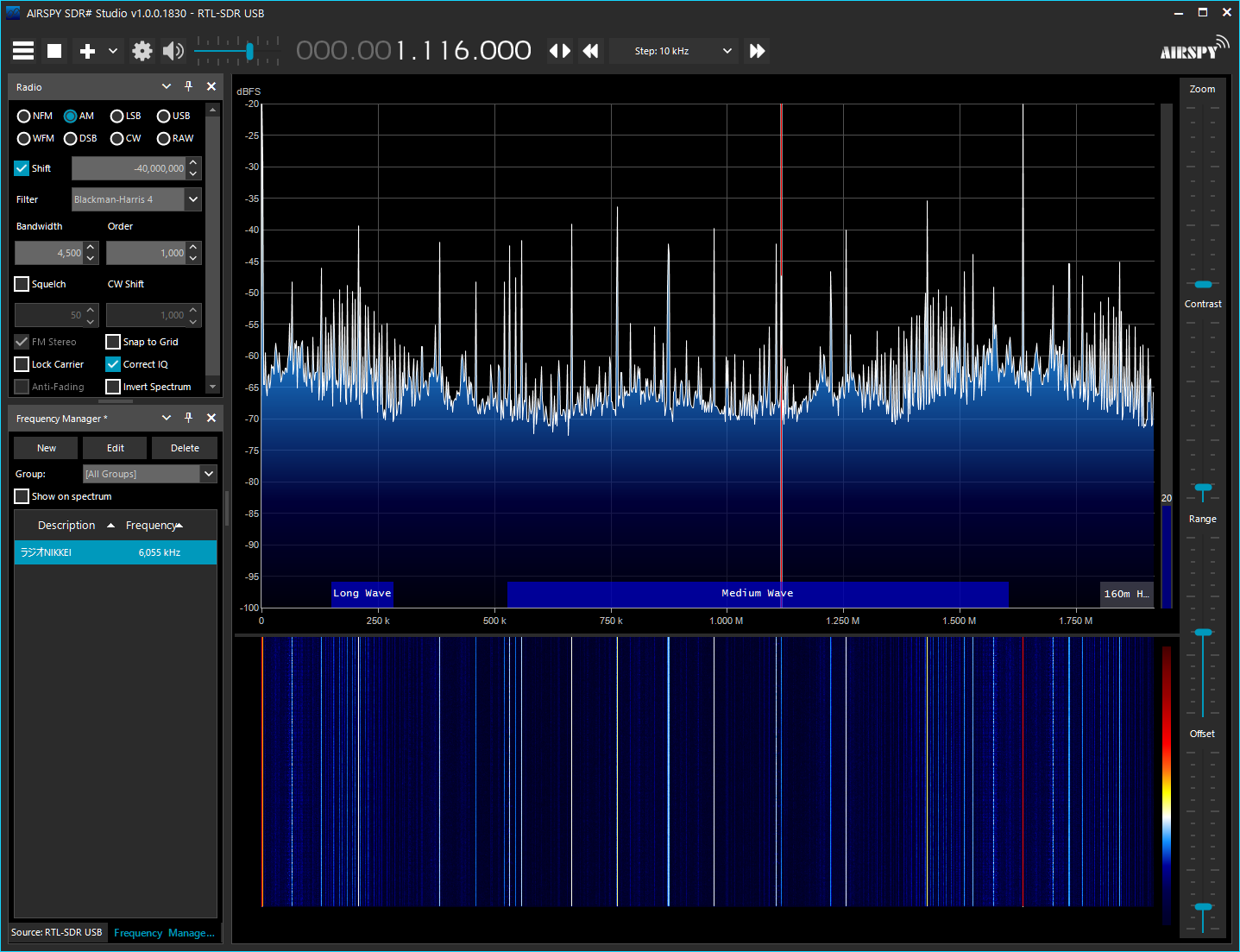Open the main hamburger menu
Screen dimensions: 1240x952
23,51
